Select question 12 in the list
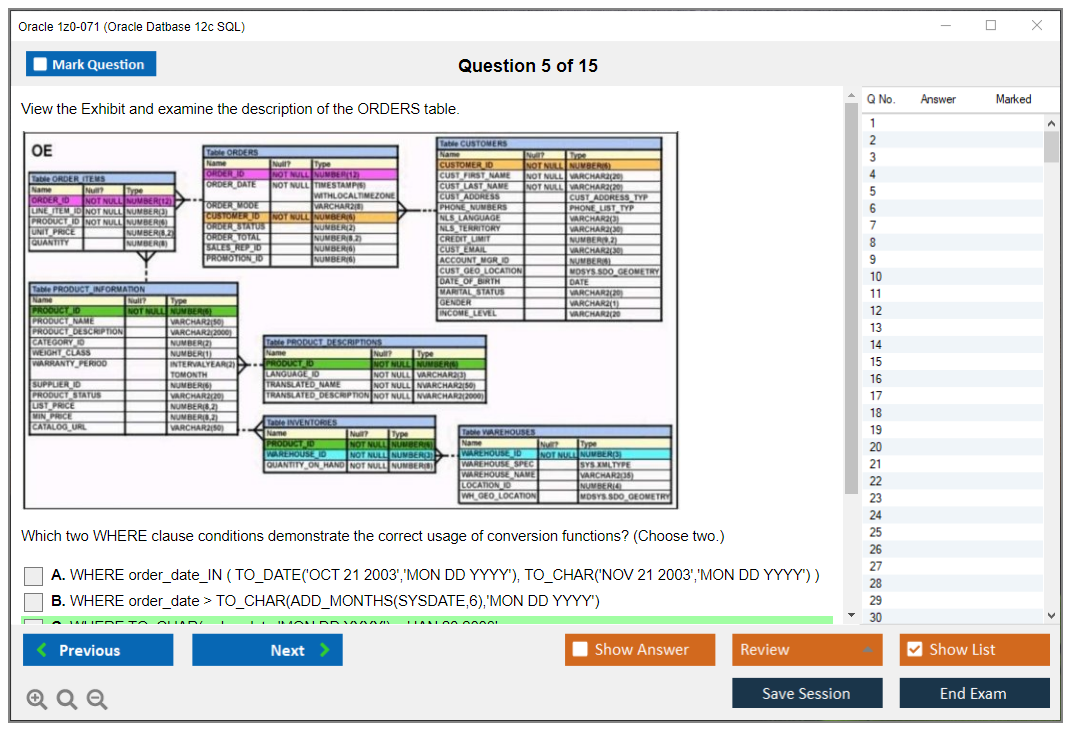 (x=876, y=311)
